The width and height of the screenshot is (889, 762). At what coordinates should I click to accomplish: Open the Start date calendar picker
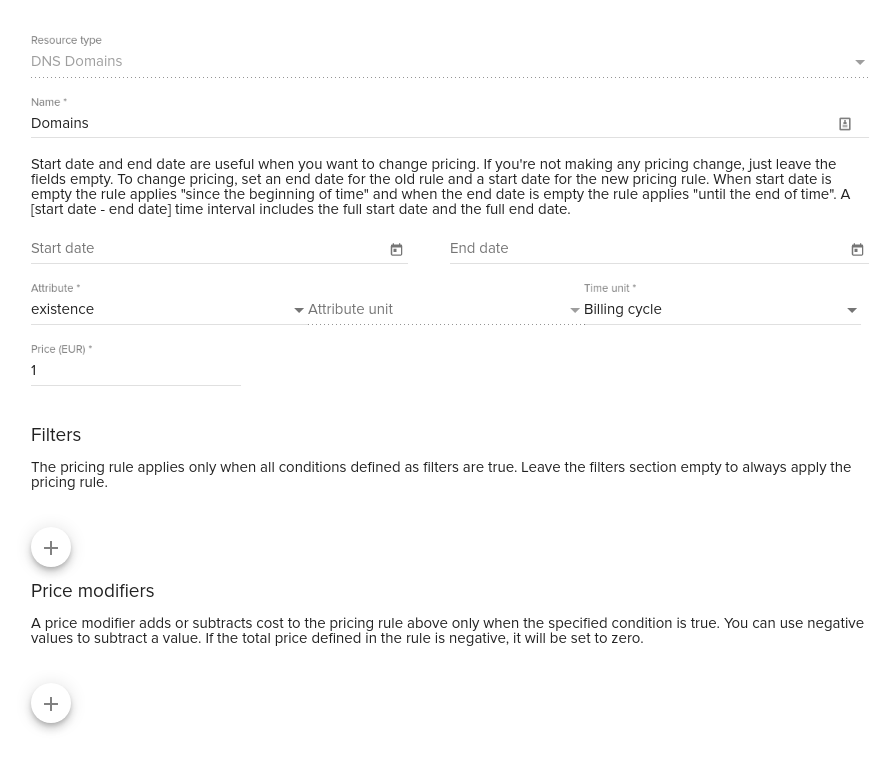coord(396,249)
